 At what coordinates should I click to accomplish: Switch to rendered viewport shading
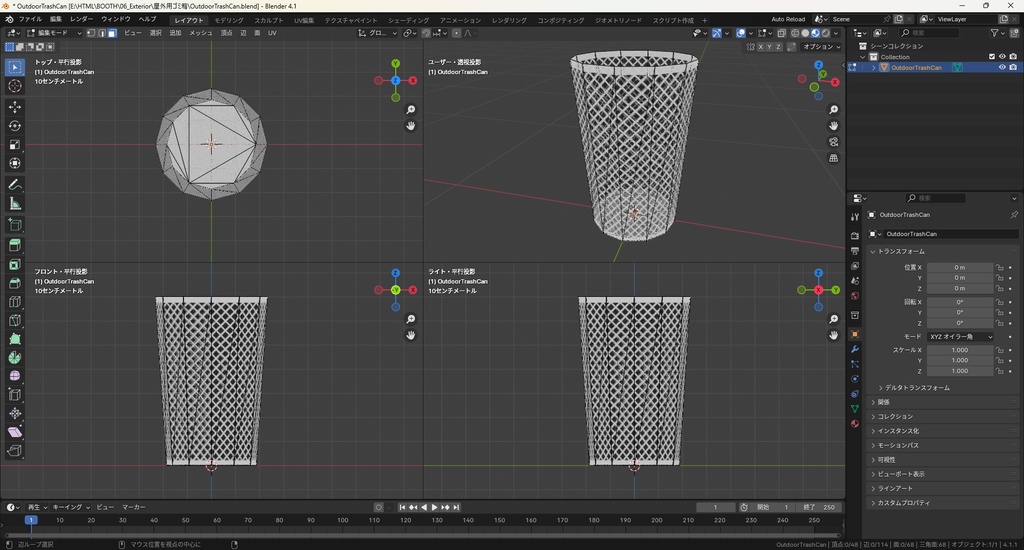pyautogui.click(x=826, y=33)
